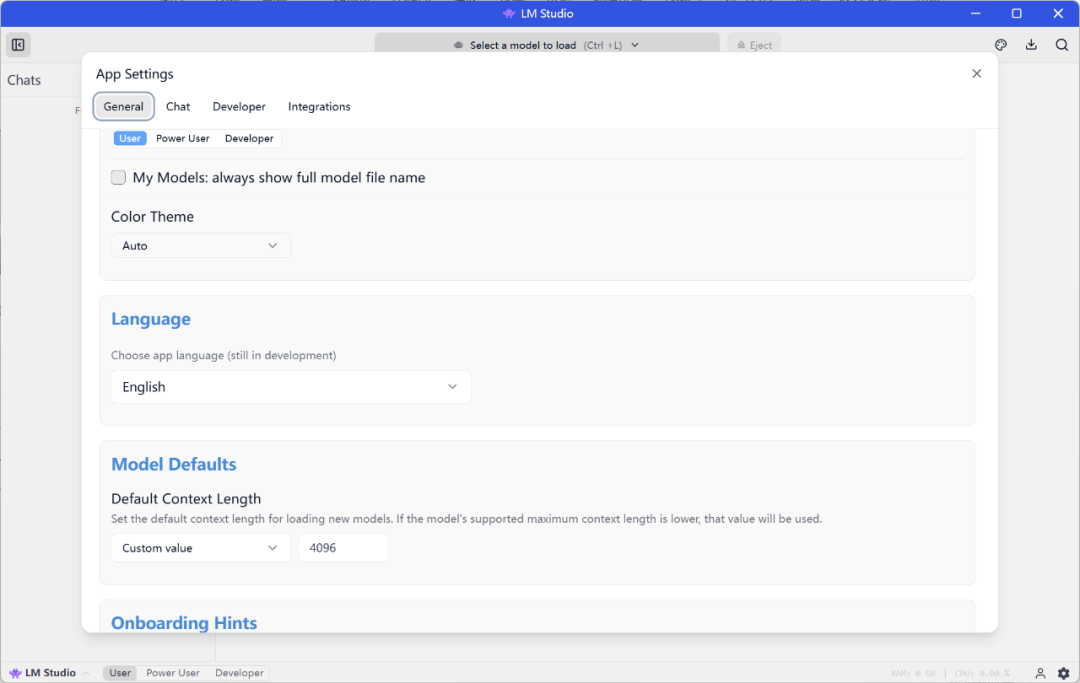Open the Developer settings tab
The image size is (1080, 683).
tap(239, 107)
